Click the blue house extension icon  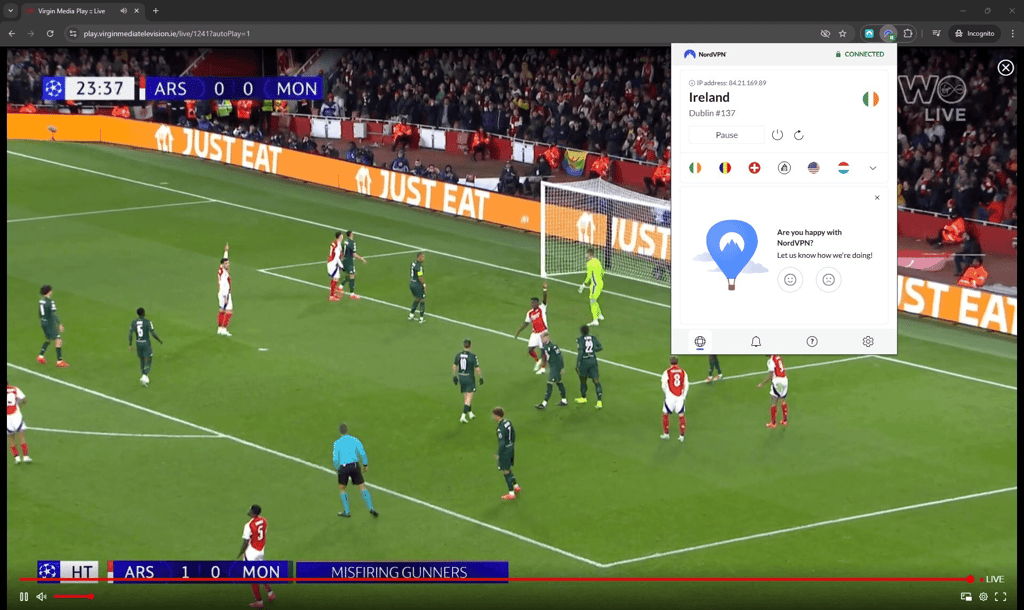point(869,33)
